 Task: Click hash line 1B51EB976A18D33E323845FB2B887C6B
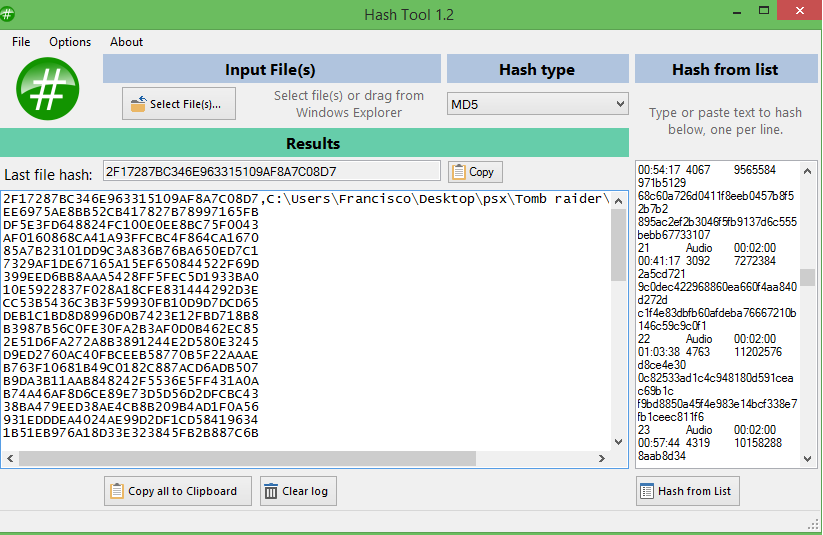click(131, 433)
